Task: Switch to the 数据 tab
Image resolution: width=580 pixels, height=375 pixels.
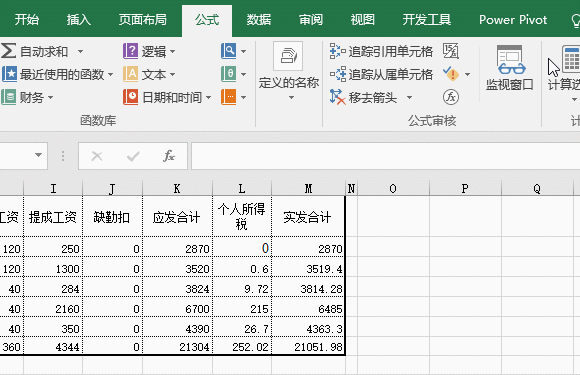Action: (259, 20)
